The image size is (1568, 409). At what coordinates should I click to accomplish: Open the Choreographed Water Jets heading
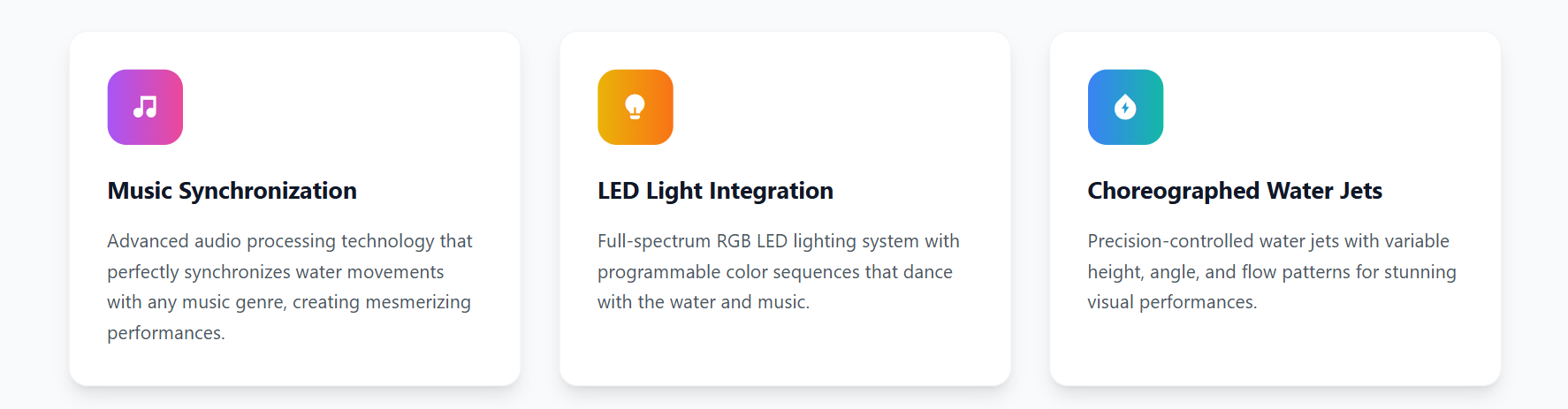point(1234,191)
